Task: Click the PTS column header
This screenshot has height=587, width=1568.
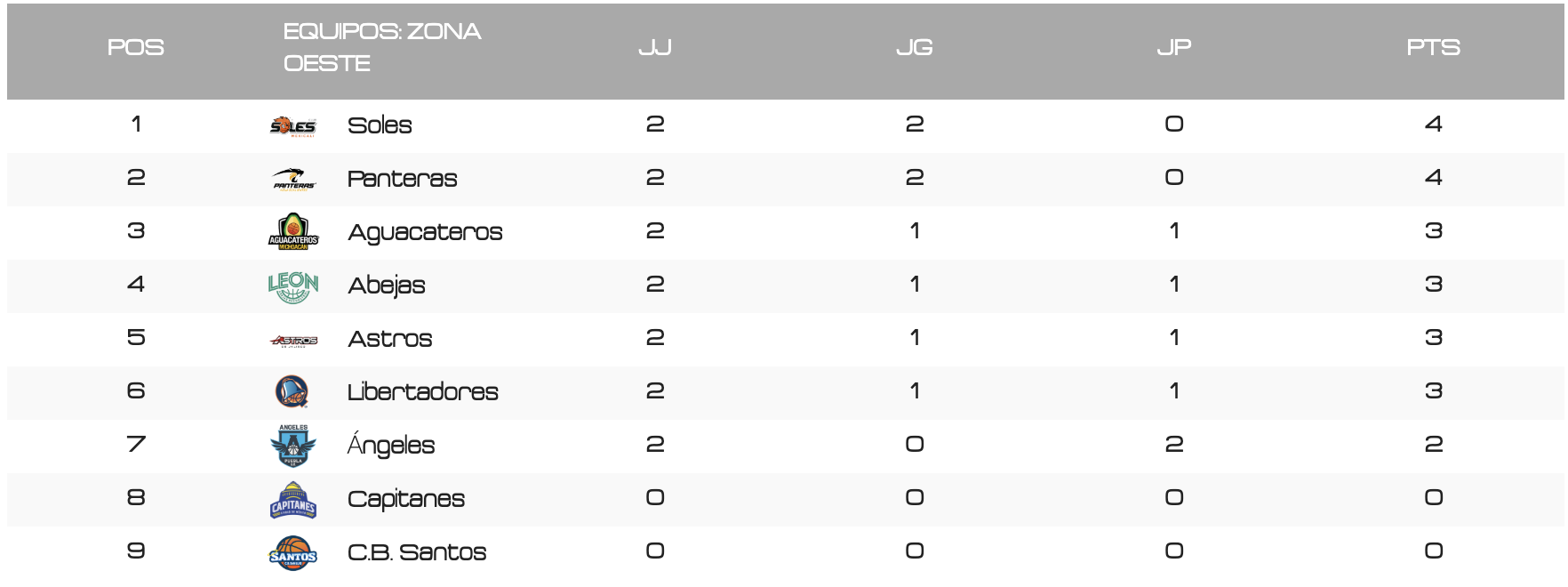Action: (x=1433, y=48)
